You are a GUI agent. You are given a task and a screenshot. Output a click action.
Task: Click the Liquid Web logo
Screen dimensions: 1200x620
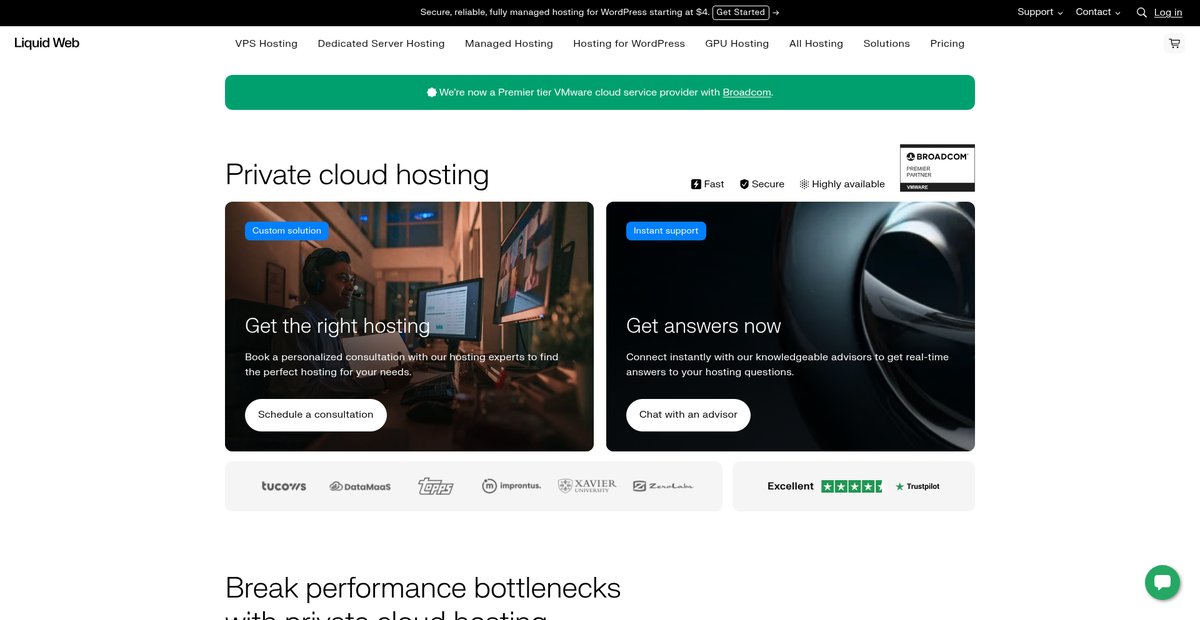pyautogui.click(x=47, y=43)
